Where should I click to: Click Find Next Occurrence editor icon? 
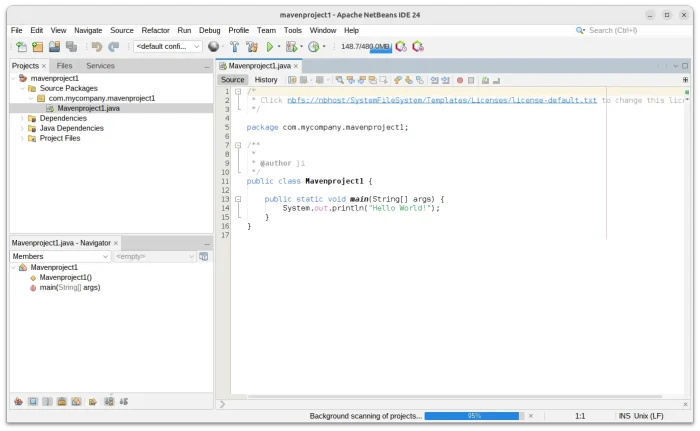click(362, 80)
